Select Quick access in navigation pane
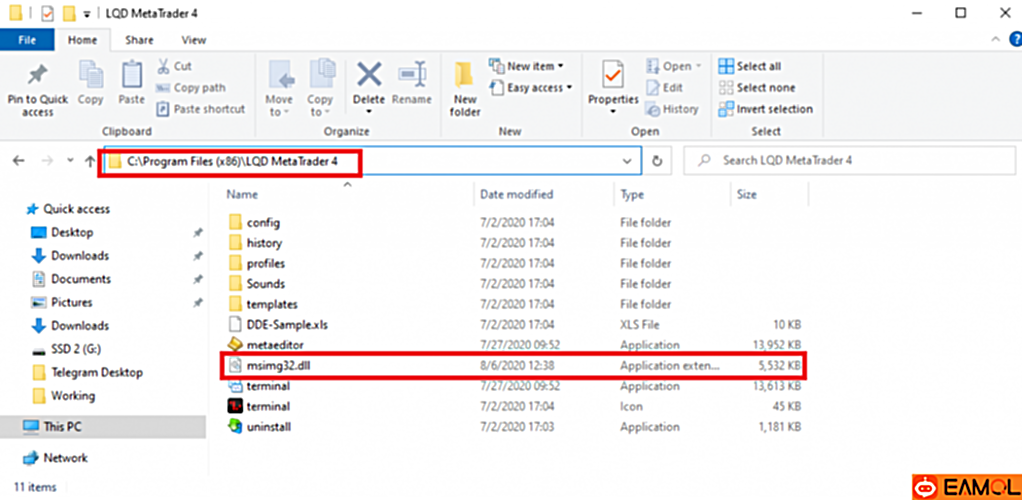This screenshot has width=1022, height=500. tap(67, 209)
